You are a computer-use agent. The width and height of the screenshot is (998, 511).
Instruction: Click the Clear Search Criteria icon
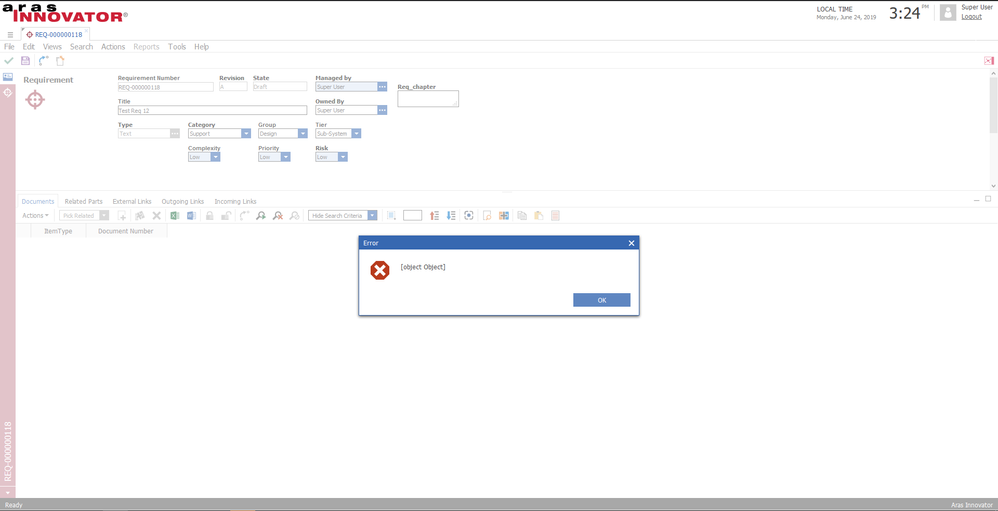point(278,215)
